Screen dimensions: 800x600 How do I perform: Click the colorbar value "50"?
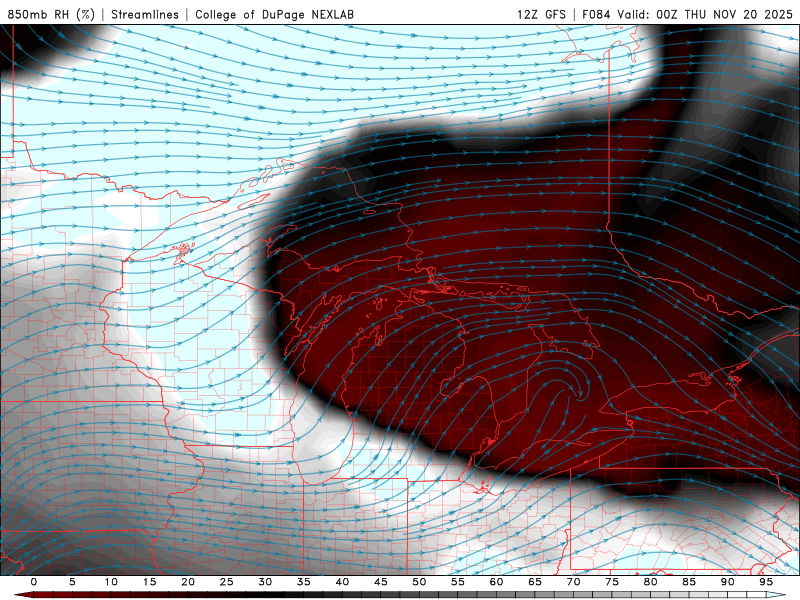coord(419,582)
